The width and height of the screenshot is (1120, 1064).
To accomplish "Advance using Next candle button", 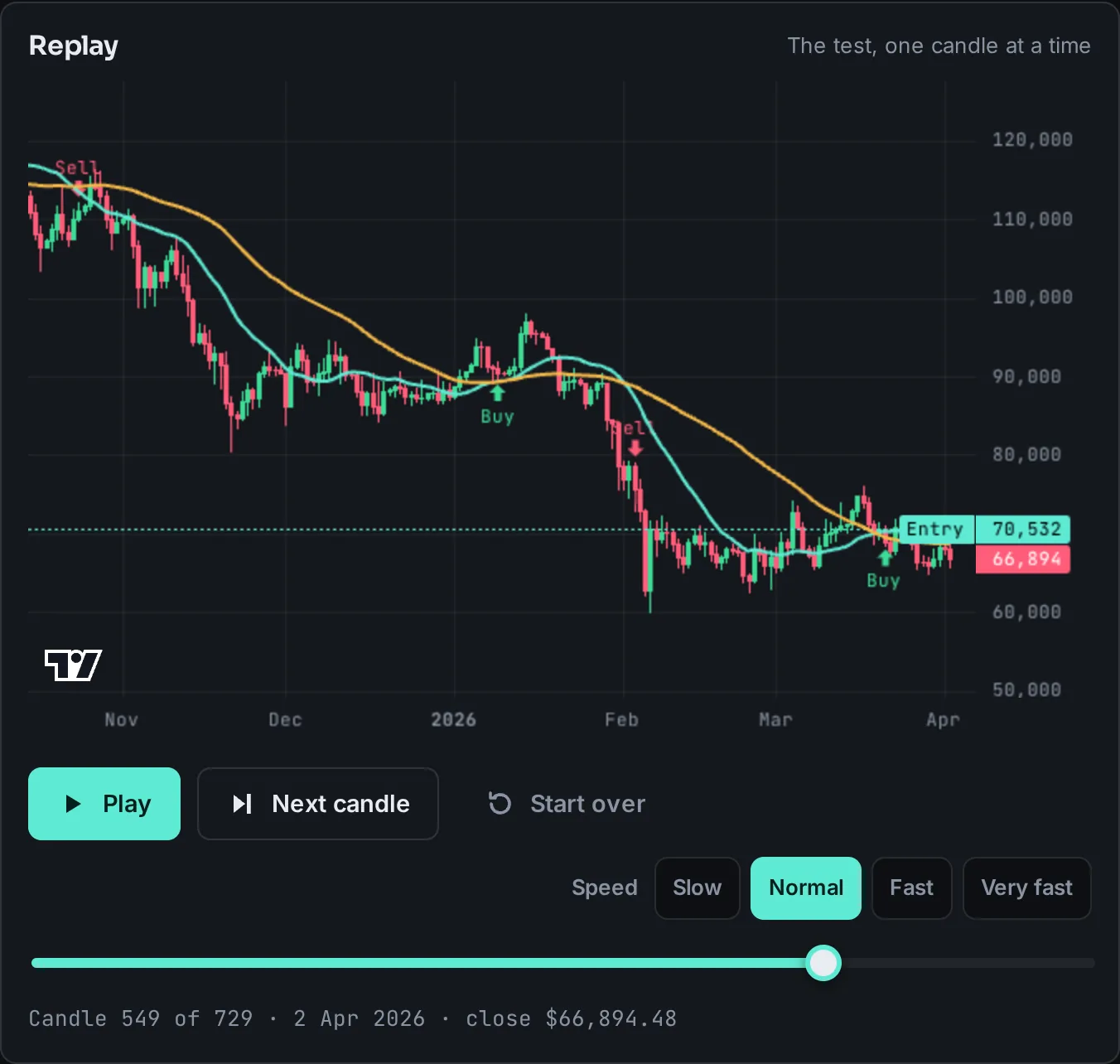I will [x=318, y=804].
